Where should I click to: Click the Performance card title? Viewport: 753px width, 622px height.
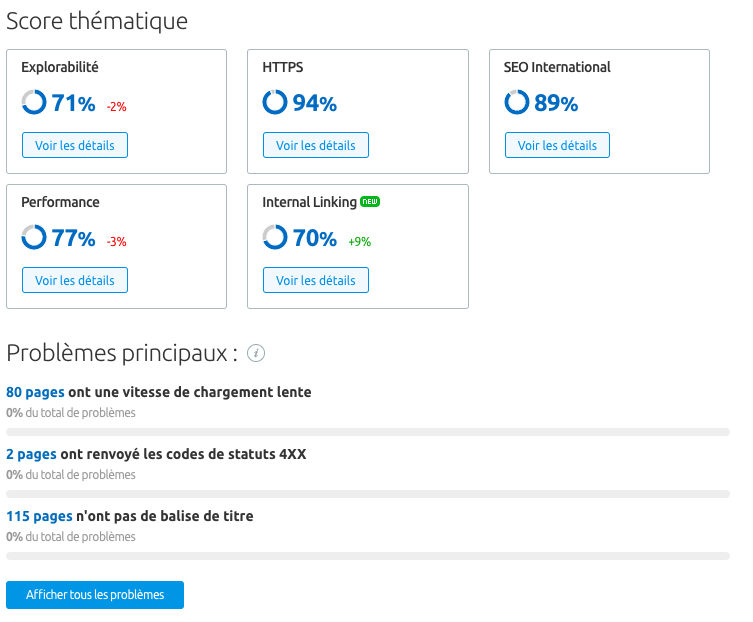[61, 202]
